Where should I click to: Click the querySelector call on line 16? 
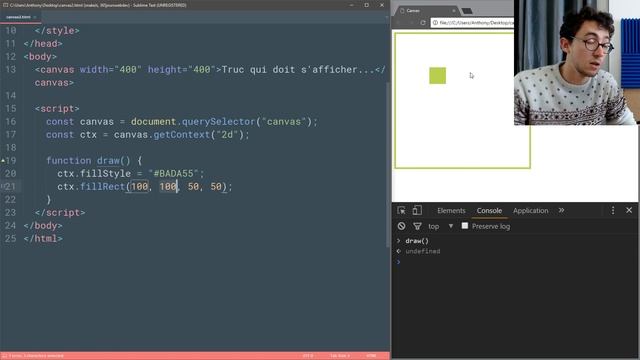click(x=218, y=122)
